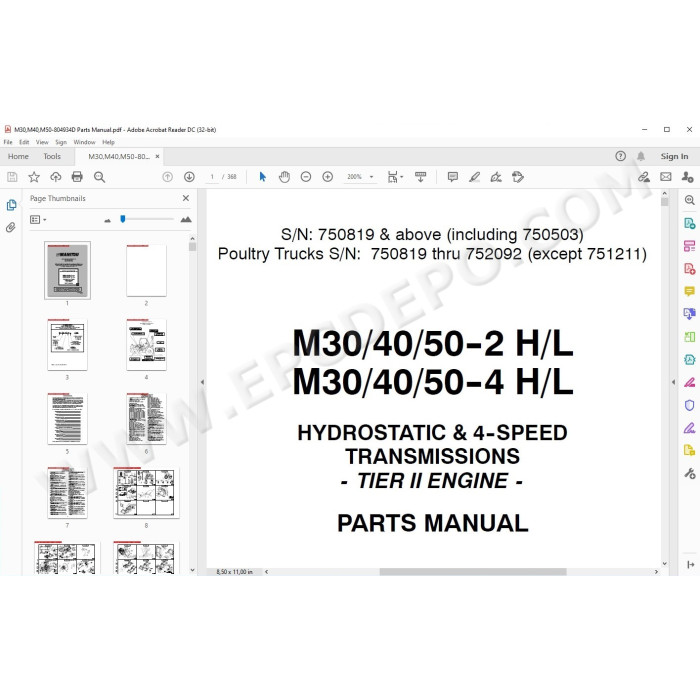Open Help question mark icon

click(621, 156)
